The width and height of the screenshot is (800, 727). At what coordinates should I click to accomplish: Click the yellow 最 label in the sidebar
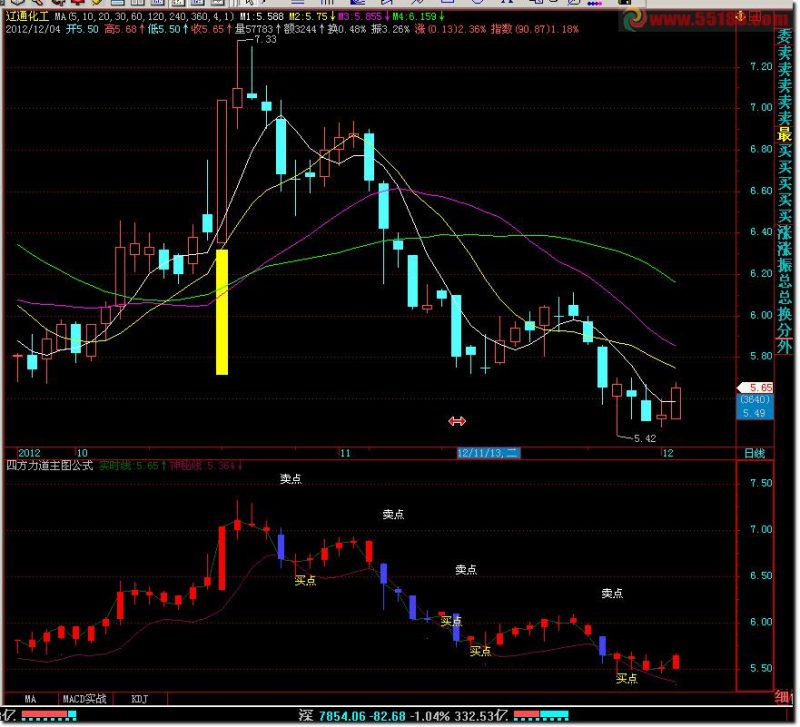(x=784, y=135)
